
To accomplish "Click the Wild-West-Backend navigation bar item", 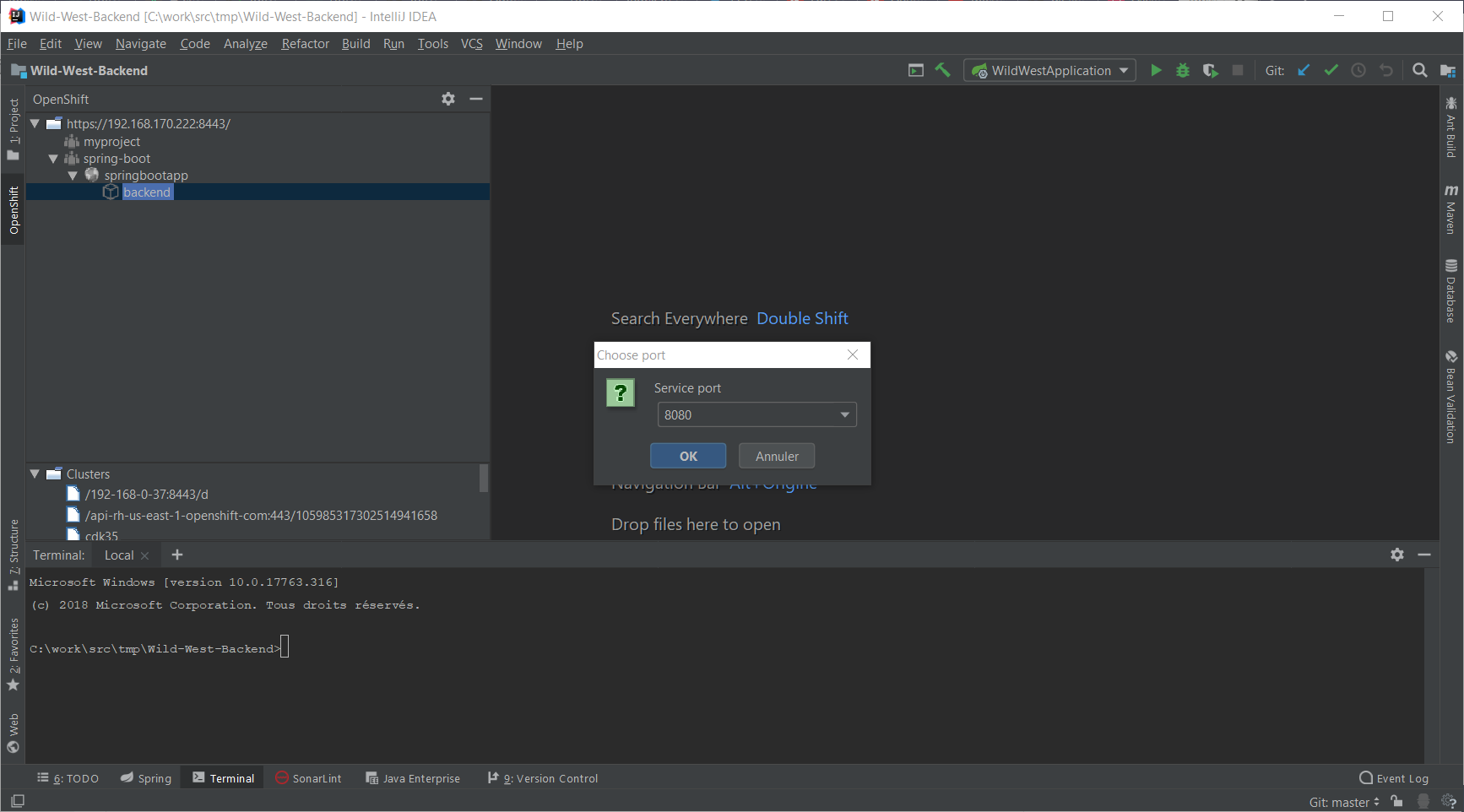I will pyautogui.click(x=79, y=71).
